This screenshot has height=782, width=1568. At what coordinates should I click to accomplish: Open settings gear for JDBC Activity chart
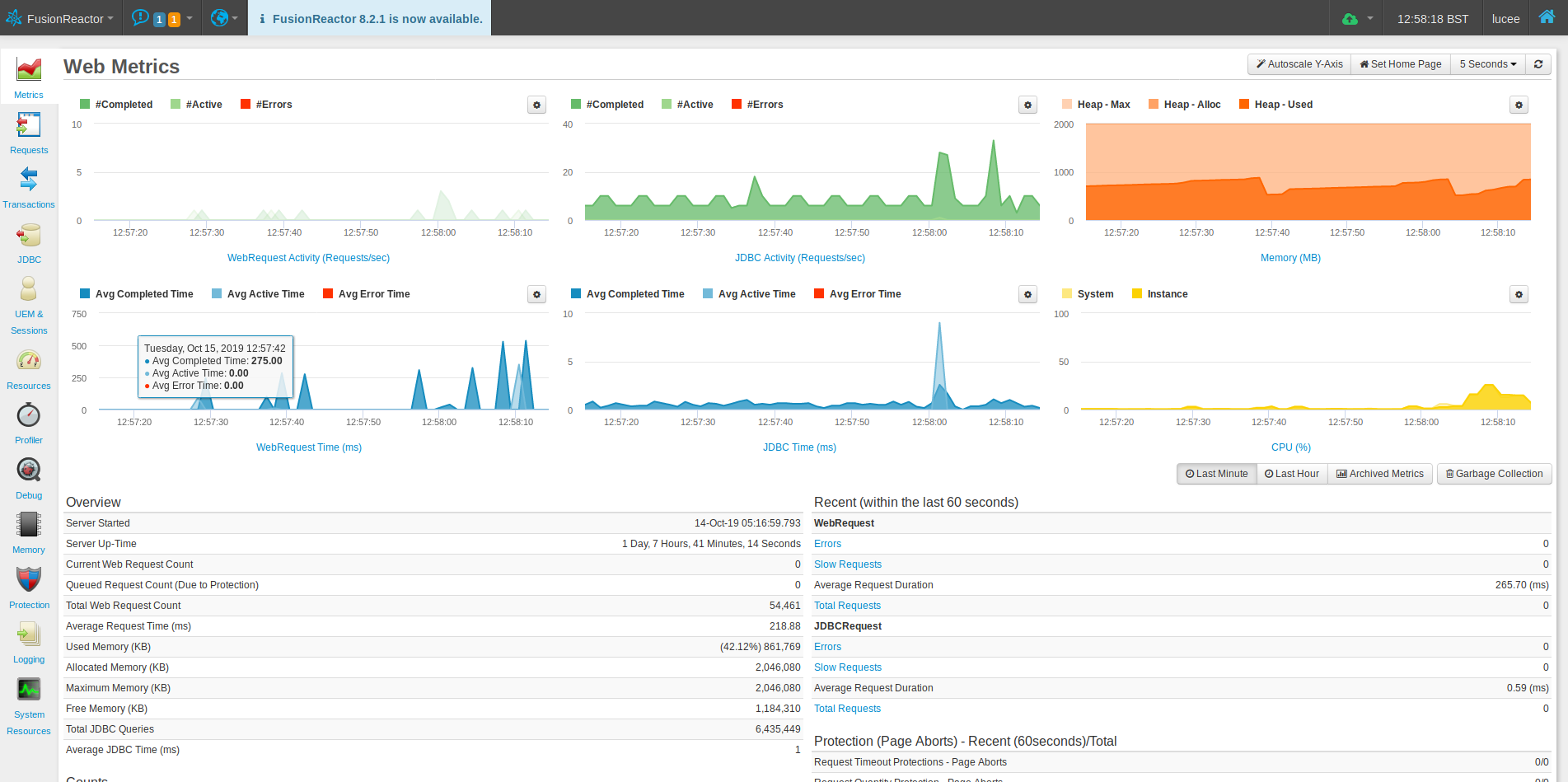click(1028, 105)
